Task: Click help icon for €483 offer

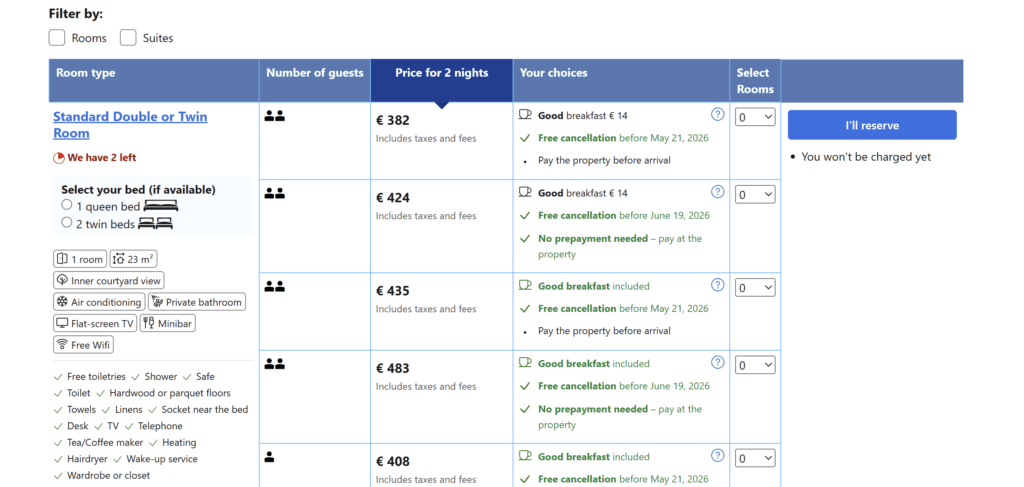Action: (x=717, y=363)
